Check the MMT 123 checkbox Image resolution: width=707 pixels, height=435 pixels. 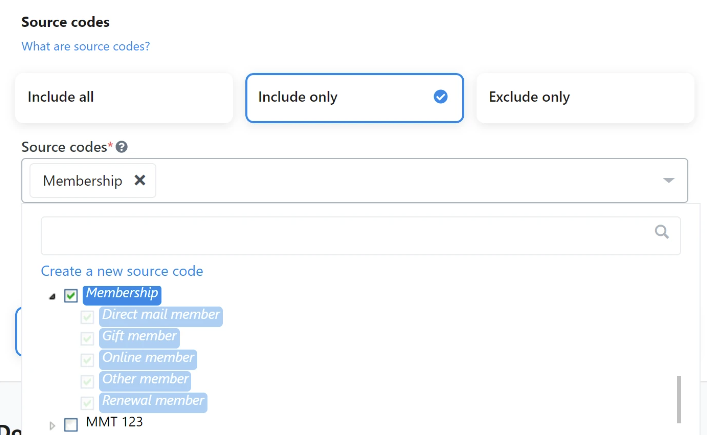(x=71, y=425)
